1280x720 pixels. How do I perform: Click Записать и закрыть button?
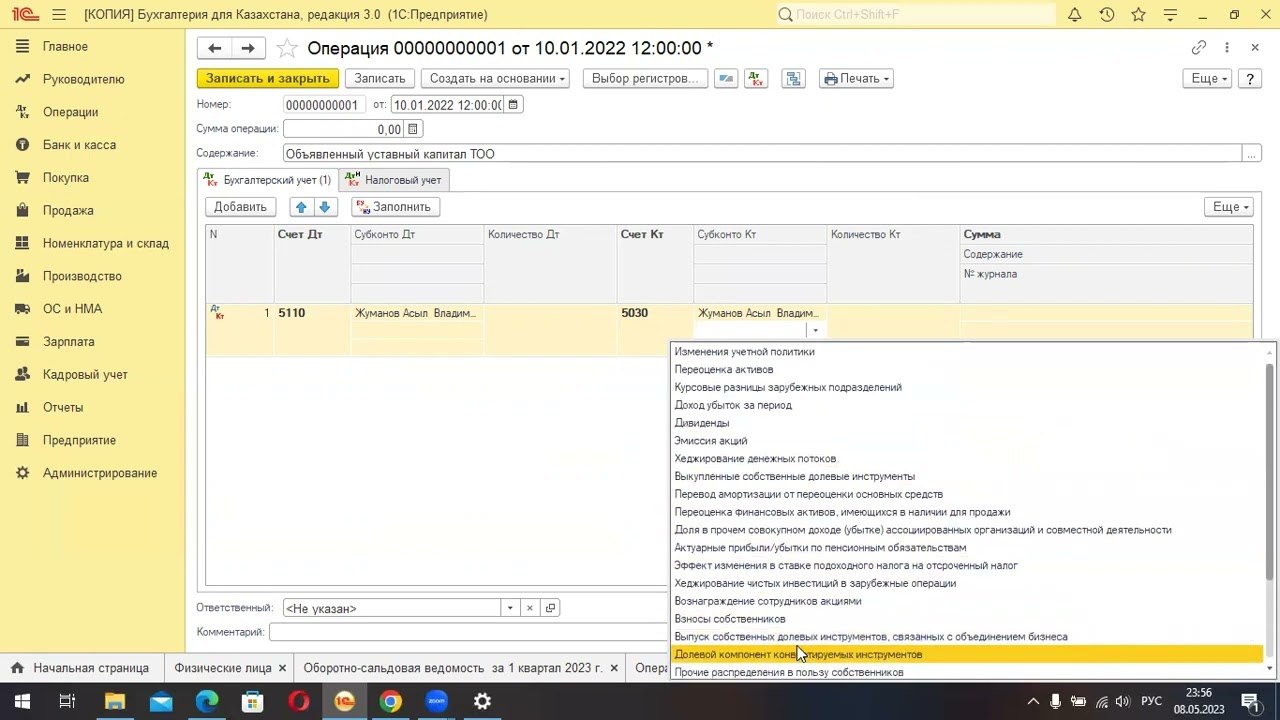(268, 78)
